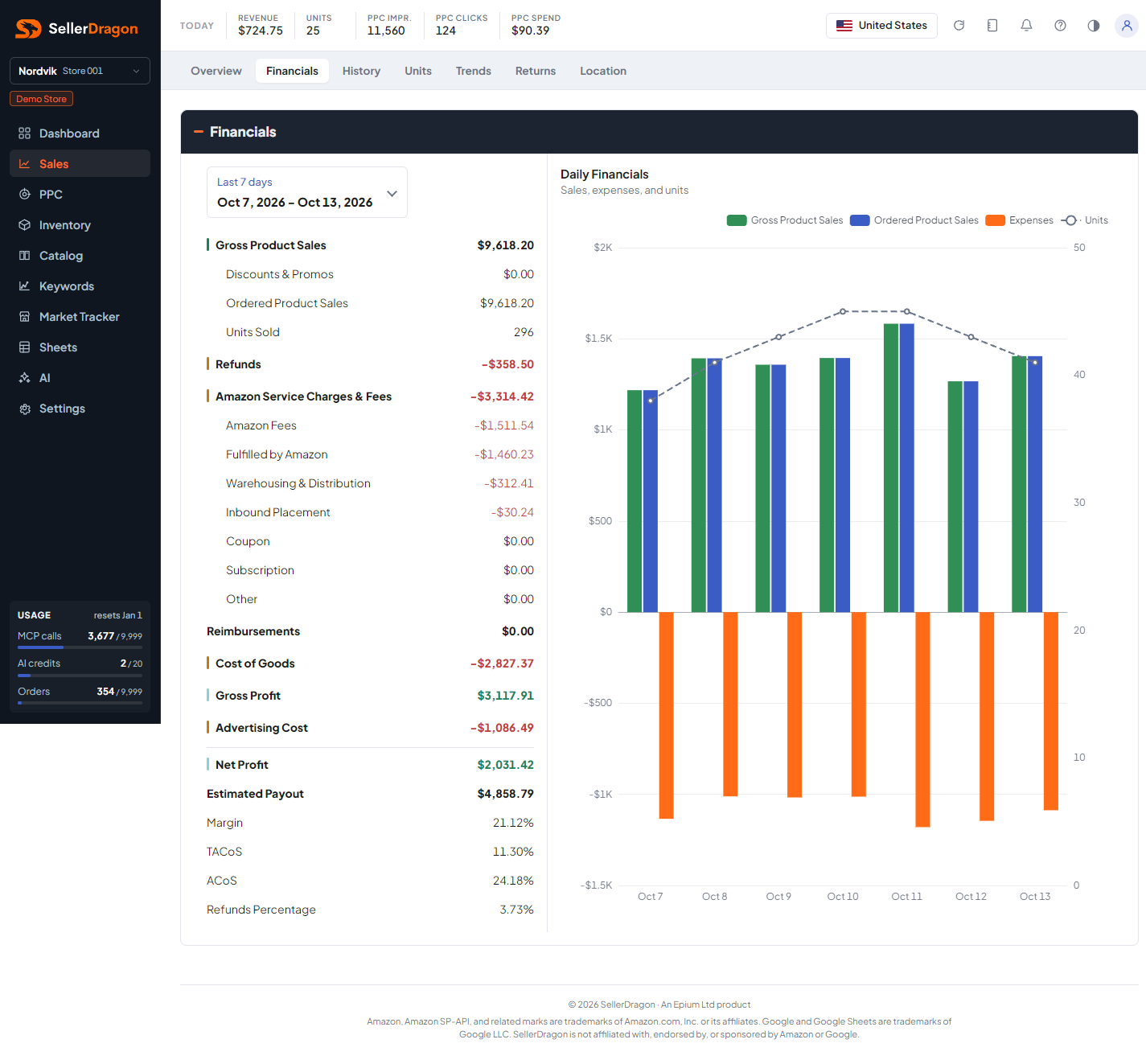Viewport: 1146px width, 1064px height.
Task: Click the notebook icon in top bar
Action: [x=992, y=26]
